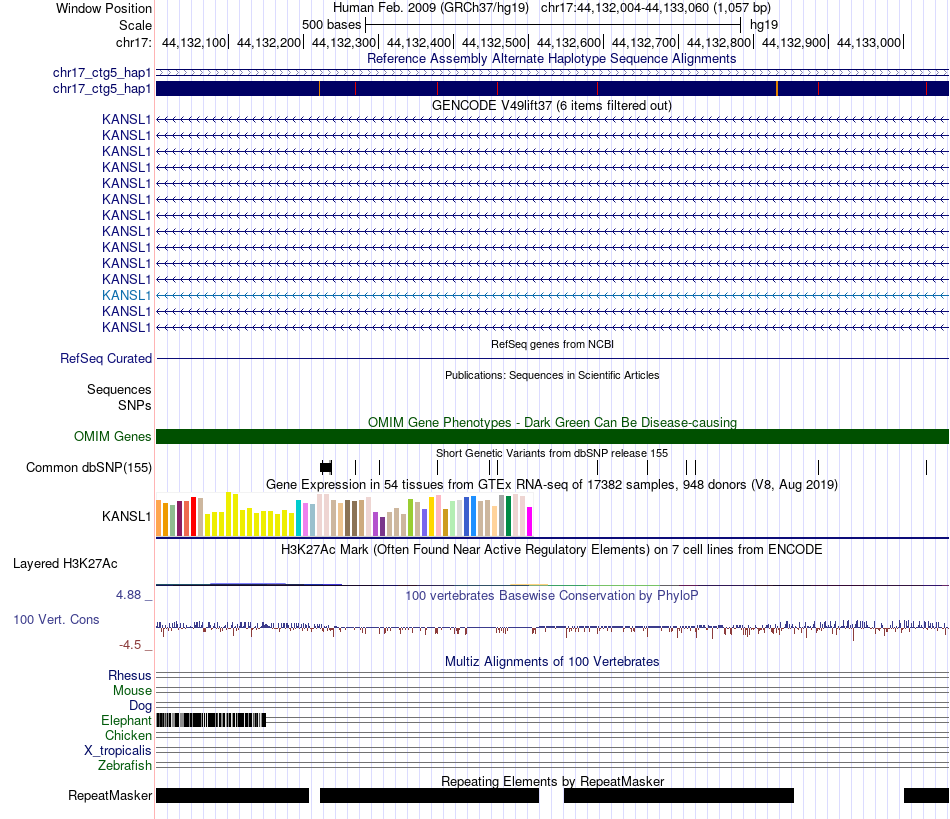Click the light-blue KANSL1 transcript arrow line
This screenshot has width=950, height=819.
[x=552, y=296]
